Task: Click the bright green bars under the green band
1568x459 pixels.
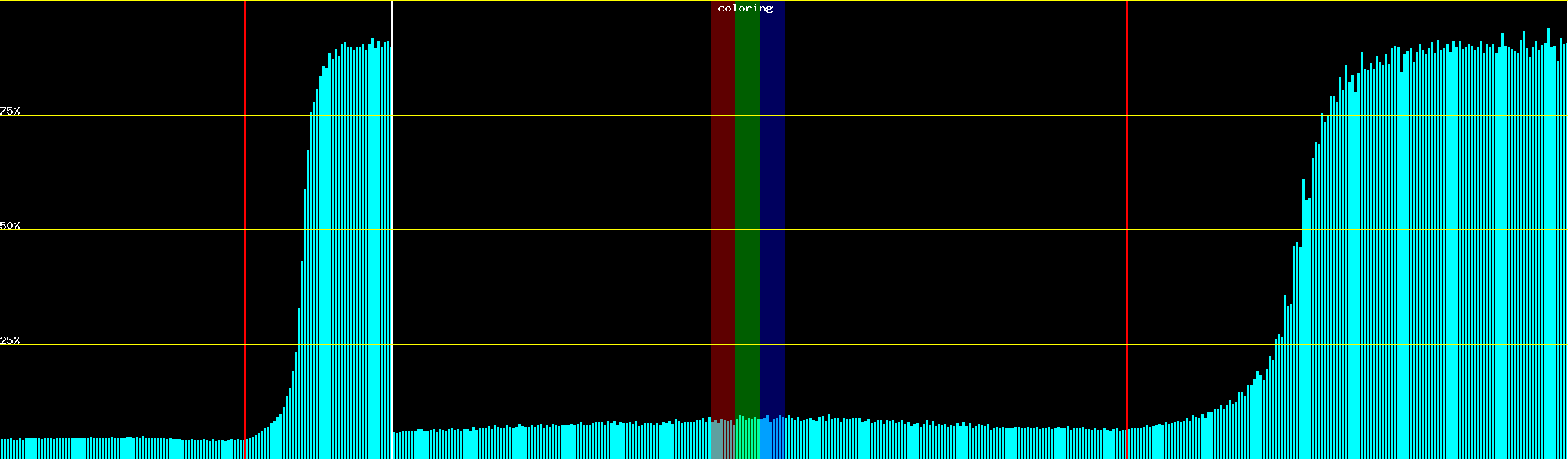Action: coord(746,438)
